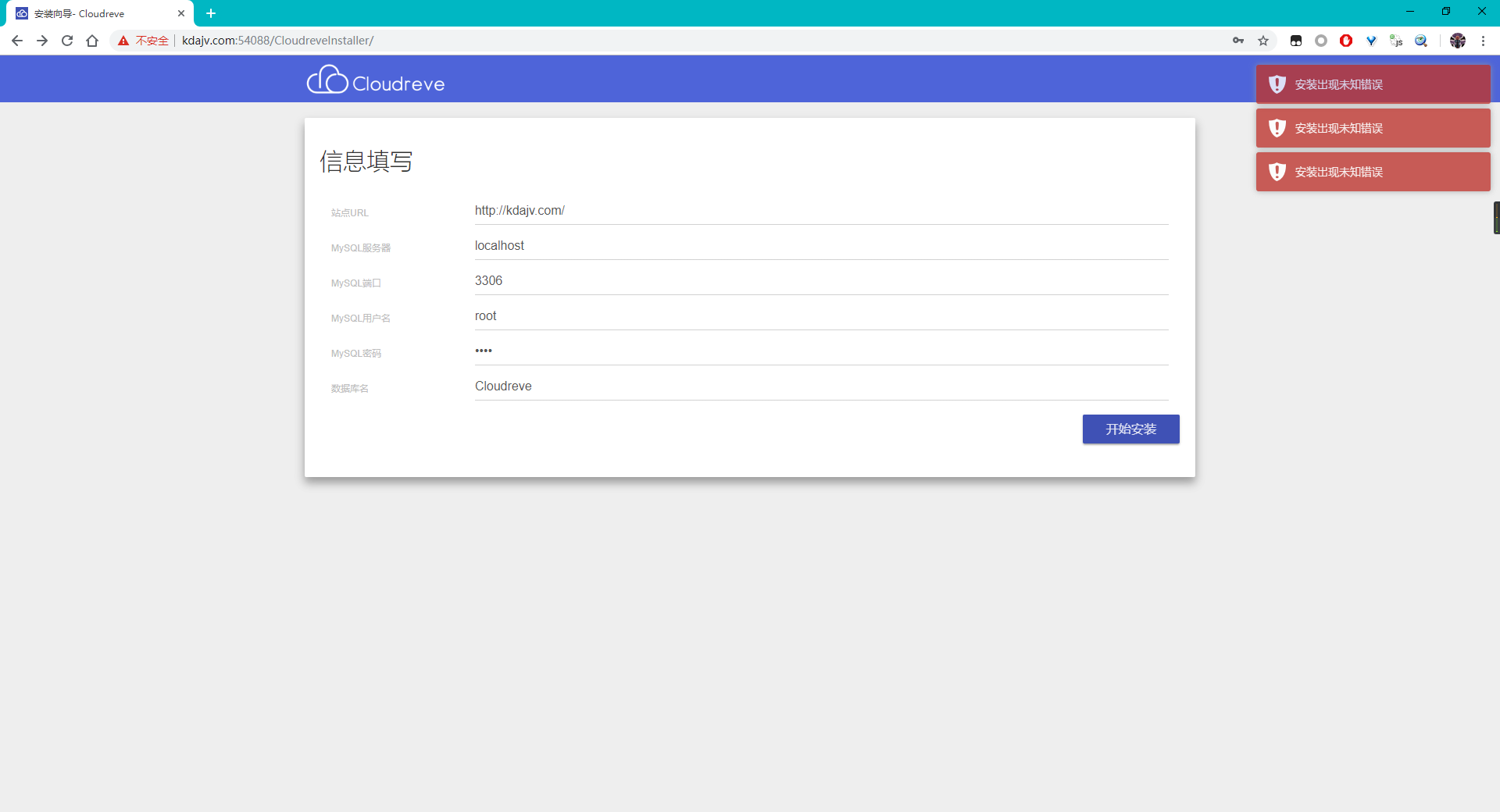Minimize the browser window
The width and height of the screenshot is (1500, 812).
pyautogui.click(x=1410, y=12)
